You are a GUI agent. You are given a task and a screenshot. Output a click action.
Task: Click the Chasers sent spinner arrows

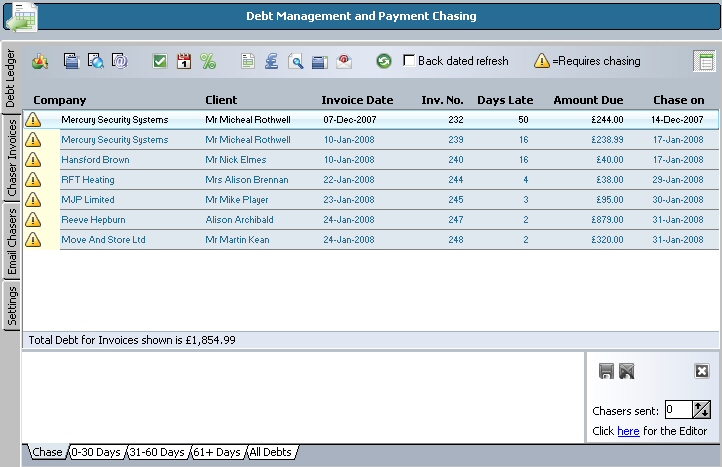coord(701,409)
